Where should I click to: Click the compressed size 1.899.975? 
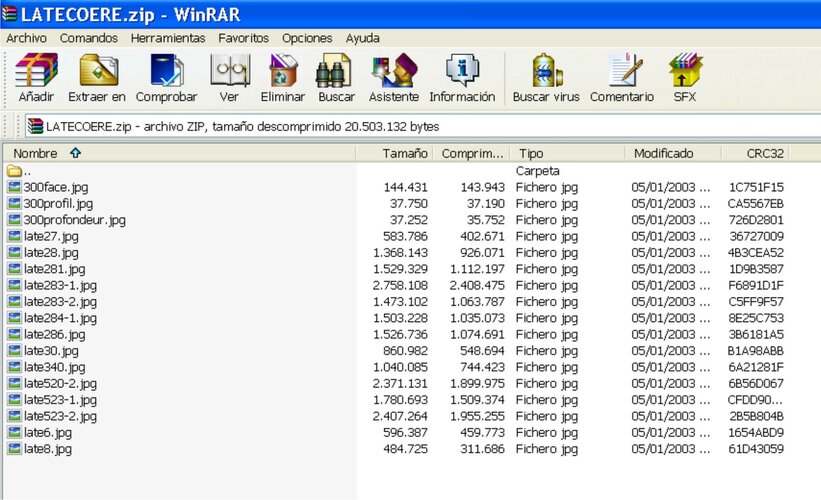477,383
